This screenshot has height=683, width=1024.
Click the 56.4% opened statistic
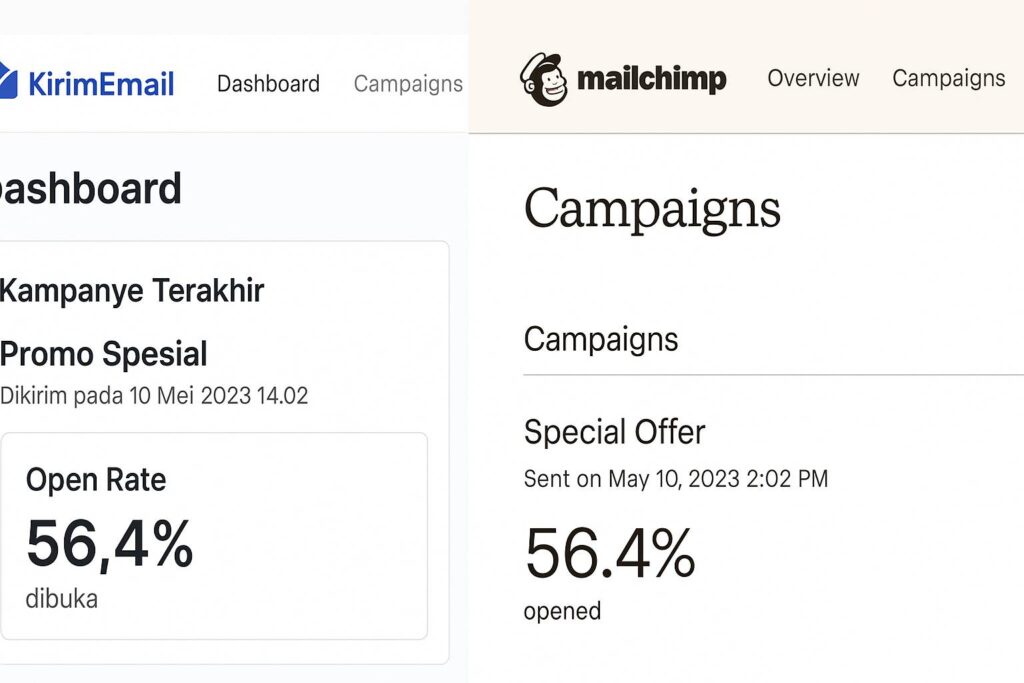tap(609, 553)
